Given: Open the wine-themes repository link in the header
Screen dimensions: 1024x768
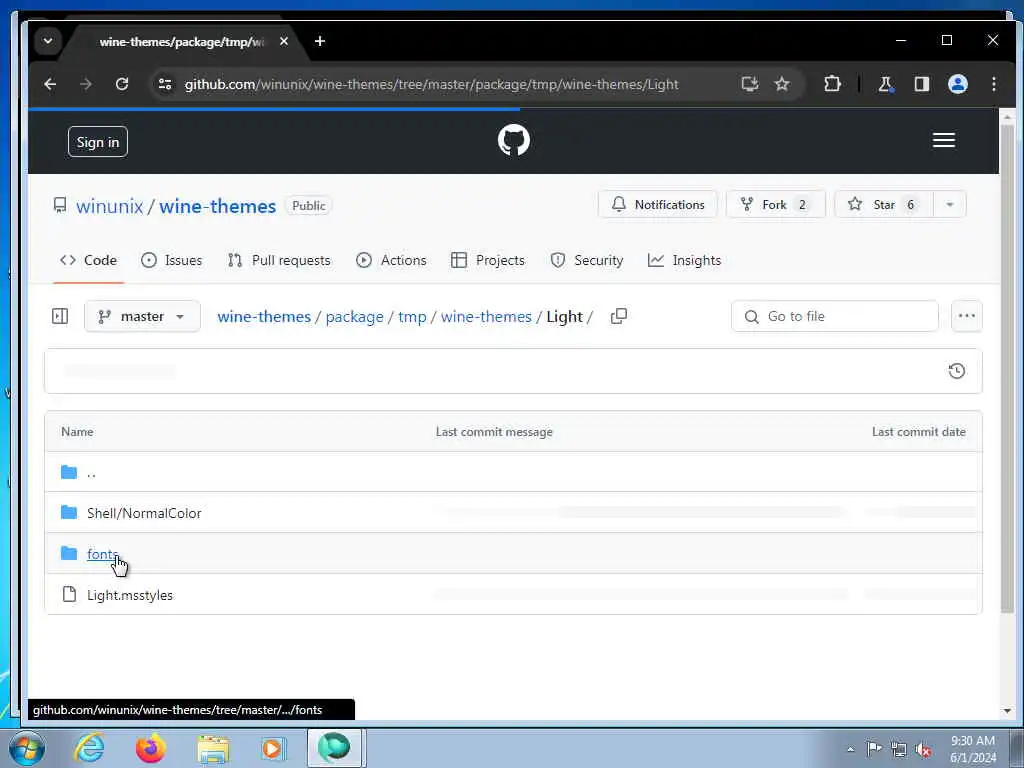Looking at the screenshot, I should (217, 206).
